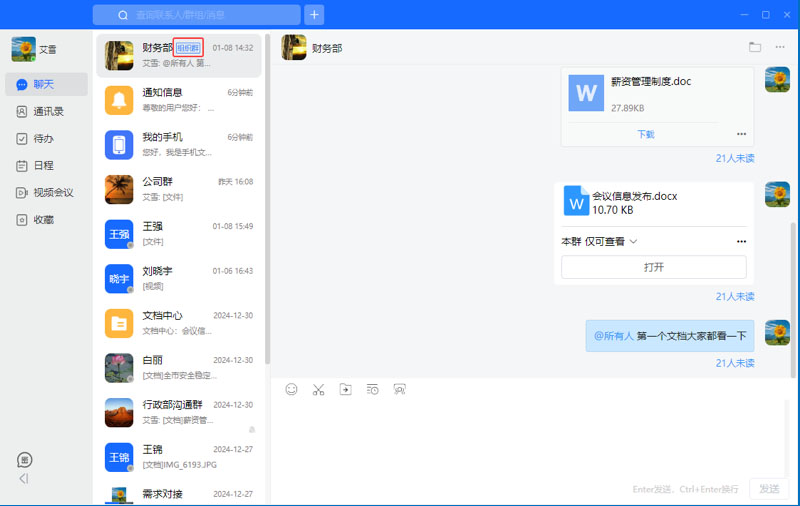Image resolution: width=800 pixels, height=506 pixels.
Task: Switch to the 通讯录 contacts tab
Action: (x=48, y=112)
